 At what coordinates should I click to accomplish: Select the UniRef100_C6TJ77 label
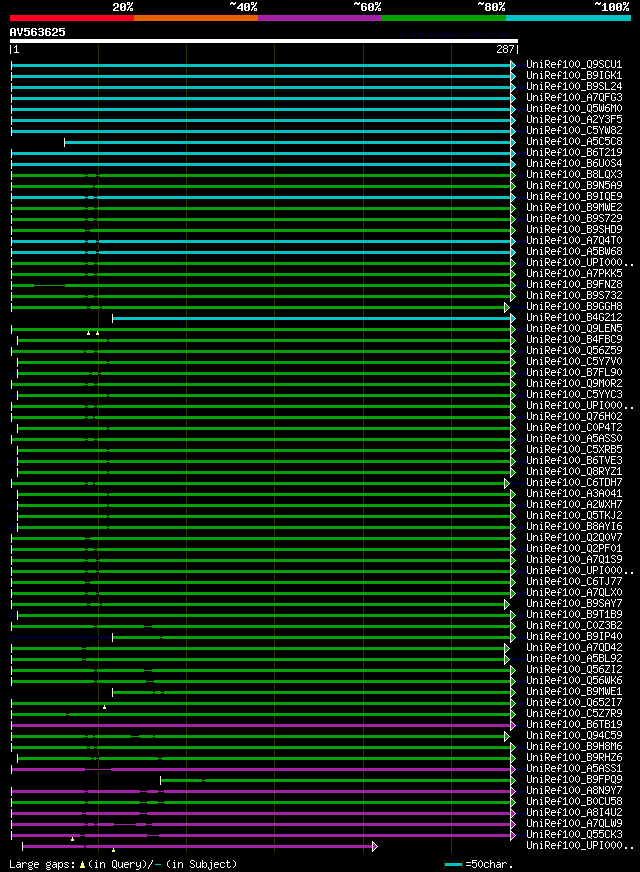click(574, 582)
